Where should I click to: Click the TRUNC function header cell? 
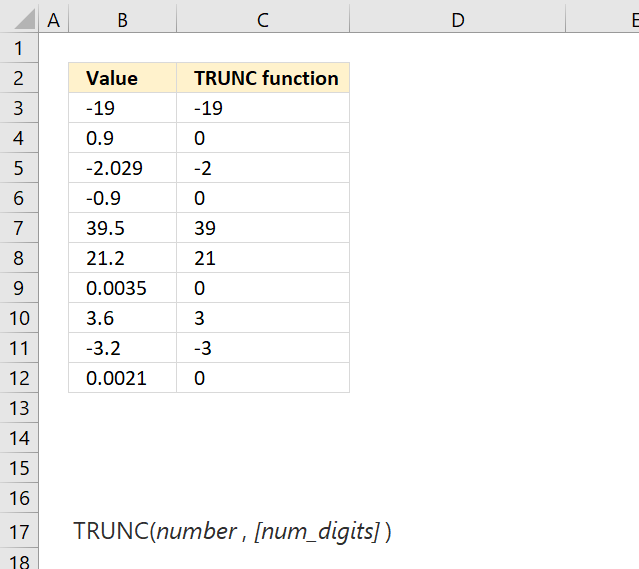click(263, 78)
